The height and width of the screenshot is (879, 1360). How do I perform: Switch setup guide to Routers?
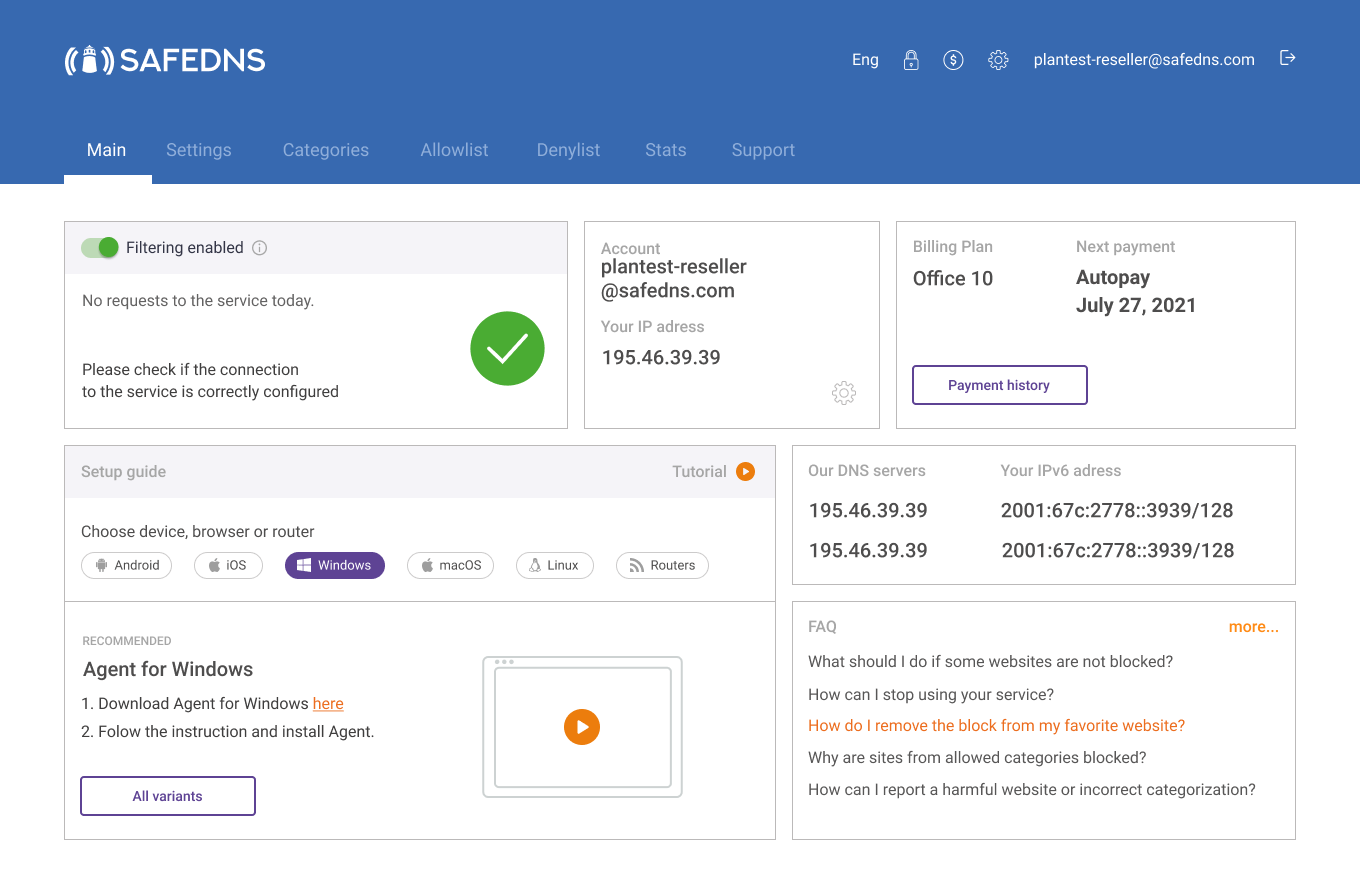(x=662, y=565)
